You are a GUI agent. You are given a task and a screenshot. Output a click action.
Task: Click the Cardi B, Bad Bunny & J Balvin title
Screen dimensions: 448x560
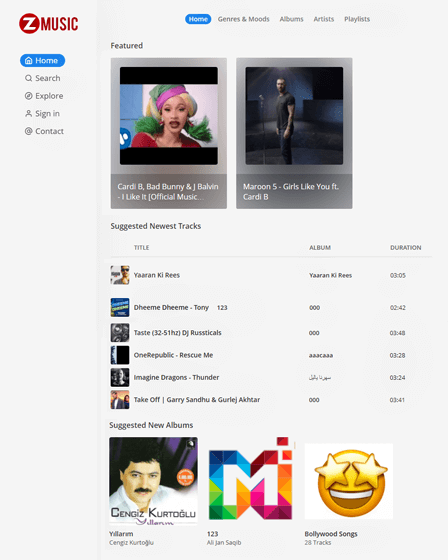[x=168, y=191]
